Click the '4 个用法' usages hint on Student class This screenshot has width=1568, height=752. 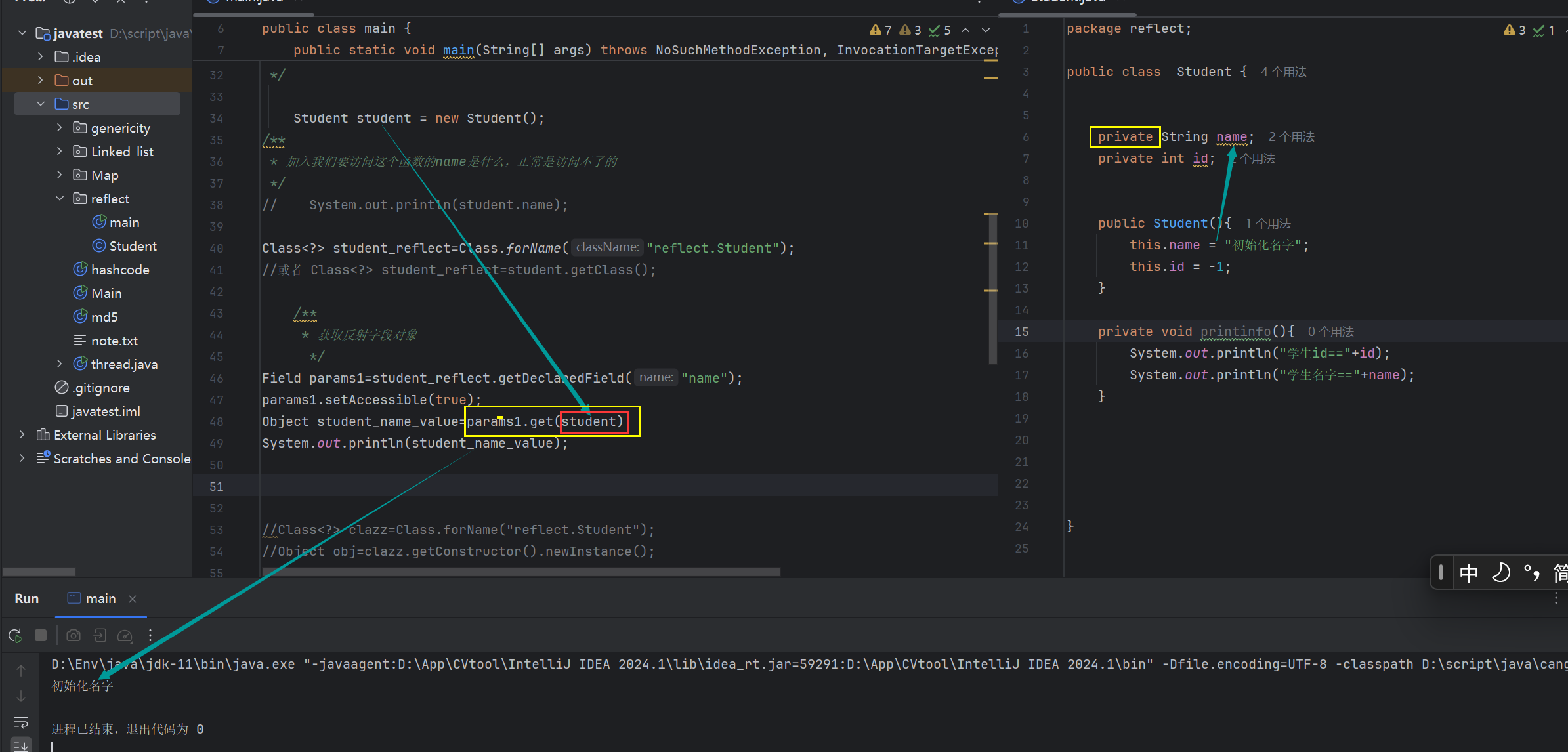1283,72
